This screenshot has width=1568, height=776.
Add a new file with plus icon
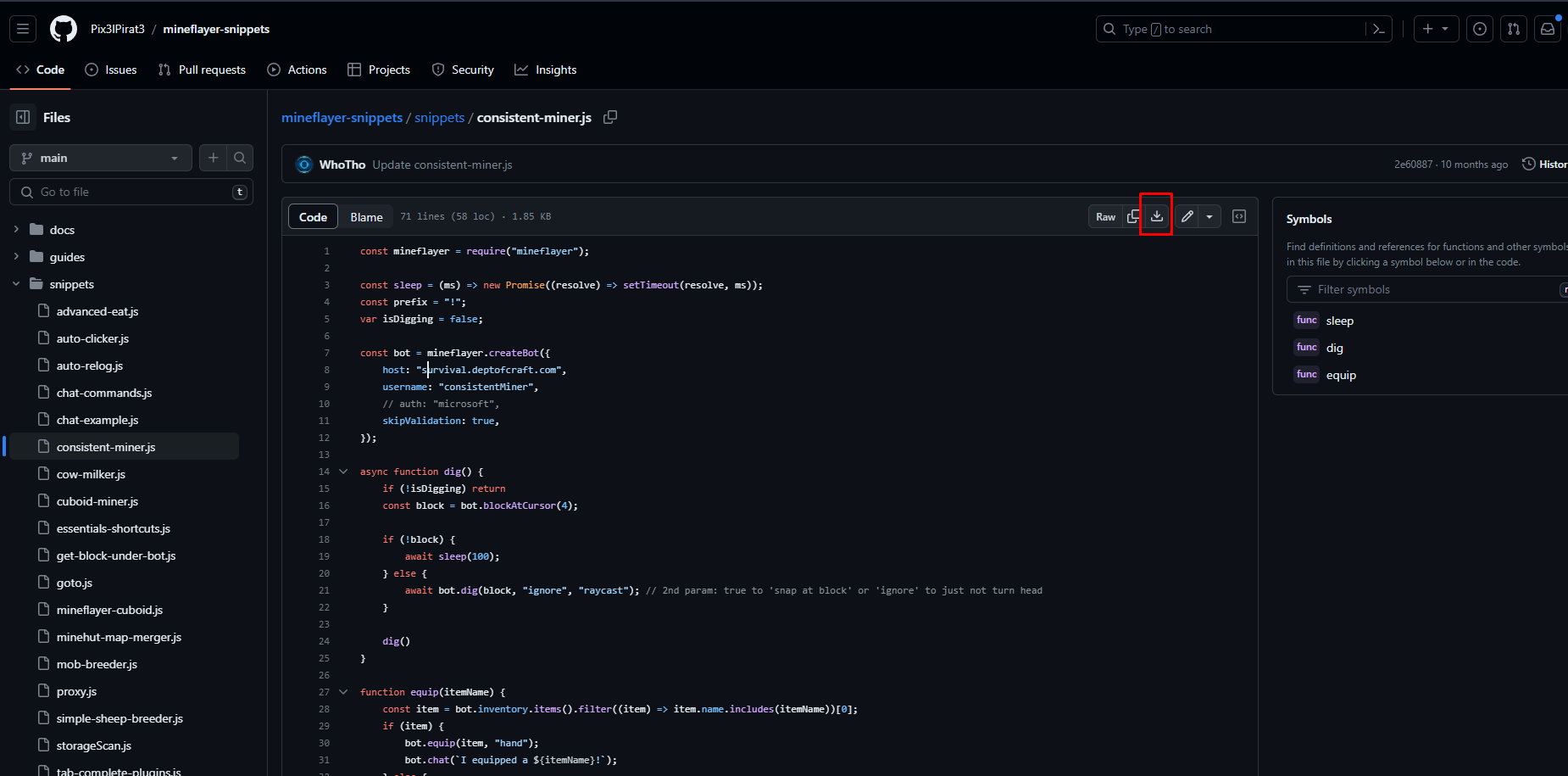pos(214,158)
